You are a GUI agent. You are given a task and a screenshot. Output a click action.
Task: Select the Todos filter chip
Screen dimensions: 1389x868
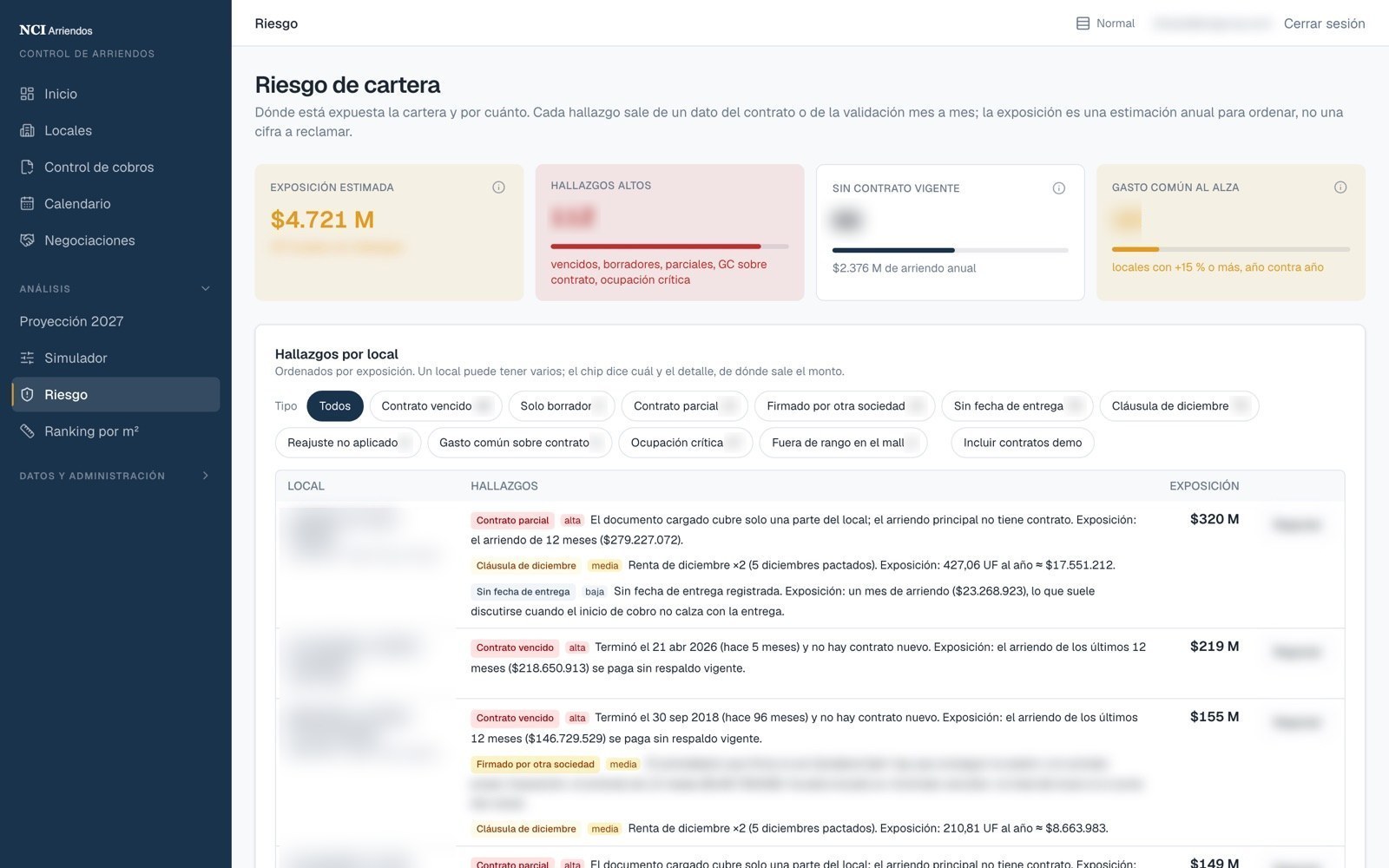click(334, 406)
